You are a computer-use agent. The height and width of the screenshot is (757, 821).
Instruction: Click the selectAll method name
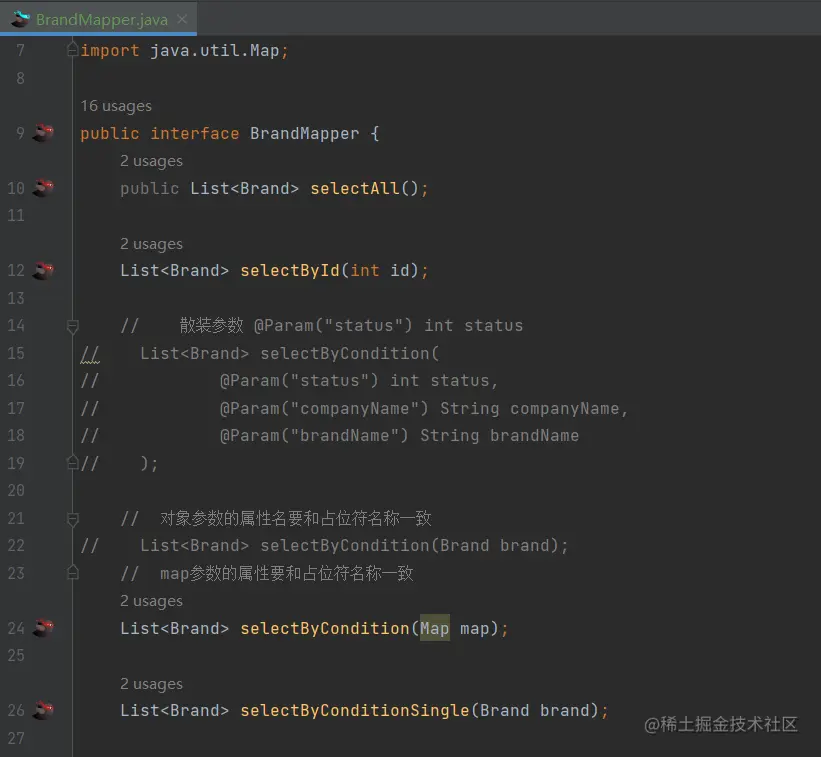(355, 188)
